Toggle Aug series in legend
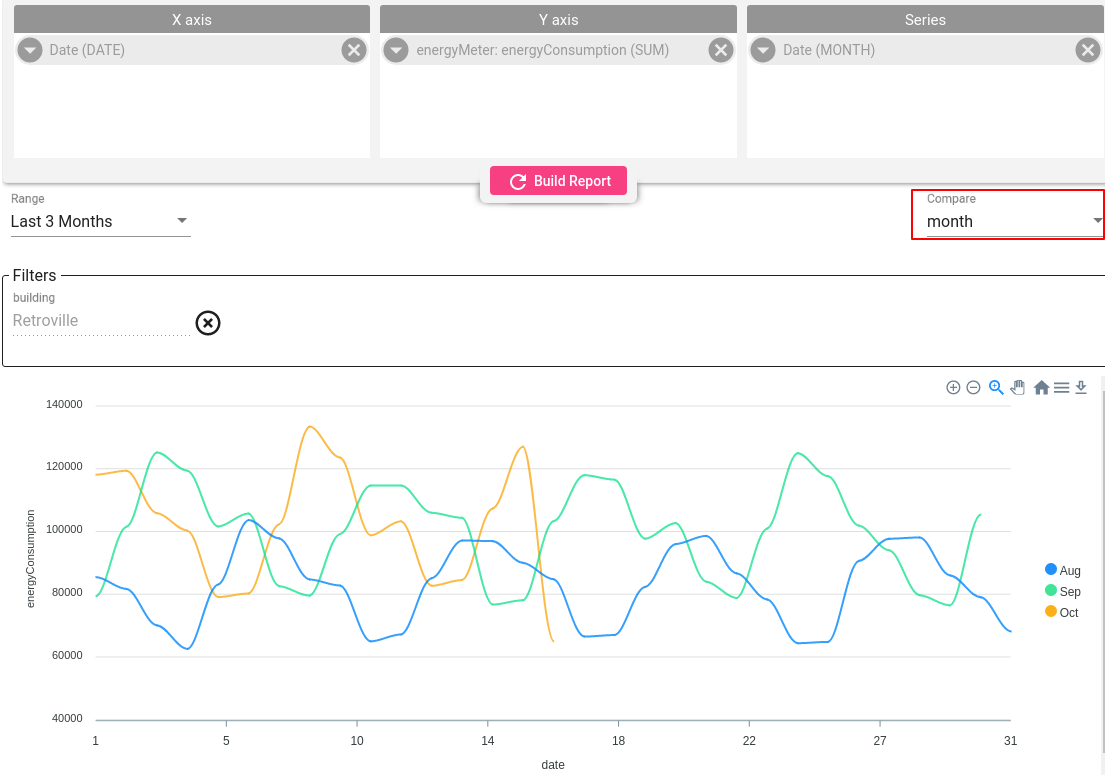 (x=1062, y=570)
